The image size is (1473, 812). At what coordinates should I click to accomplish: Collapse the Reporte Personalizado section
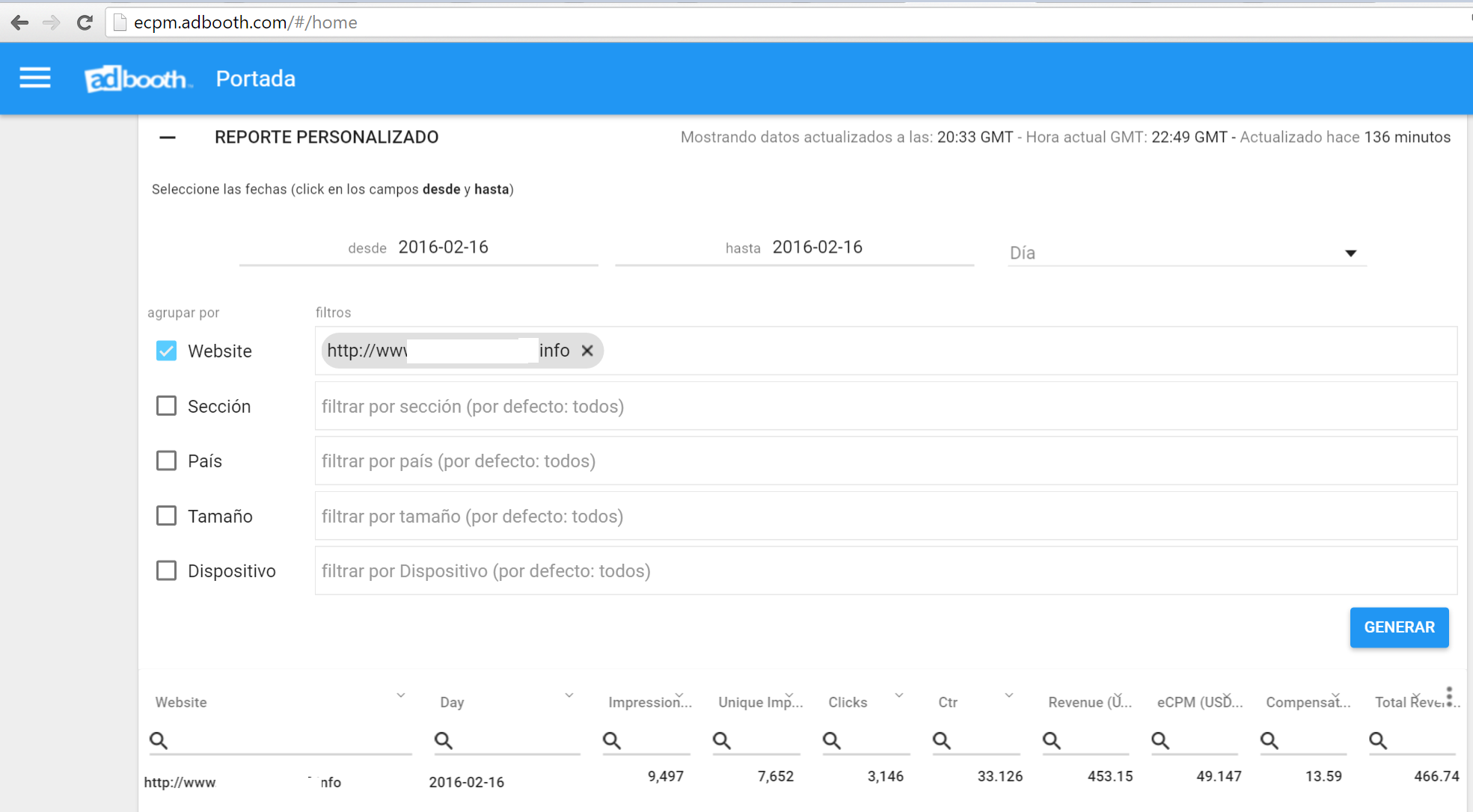coord(168,138)
